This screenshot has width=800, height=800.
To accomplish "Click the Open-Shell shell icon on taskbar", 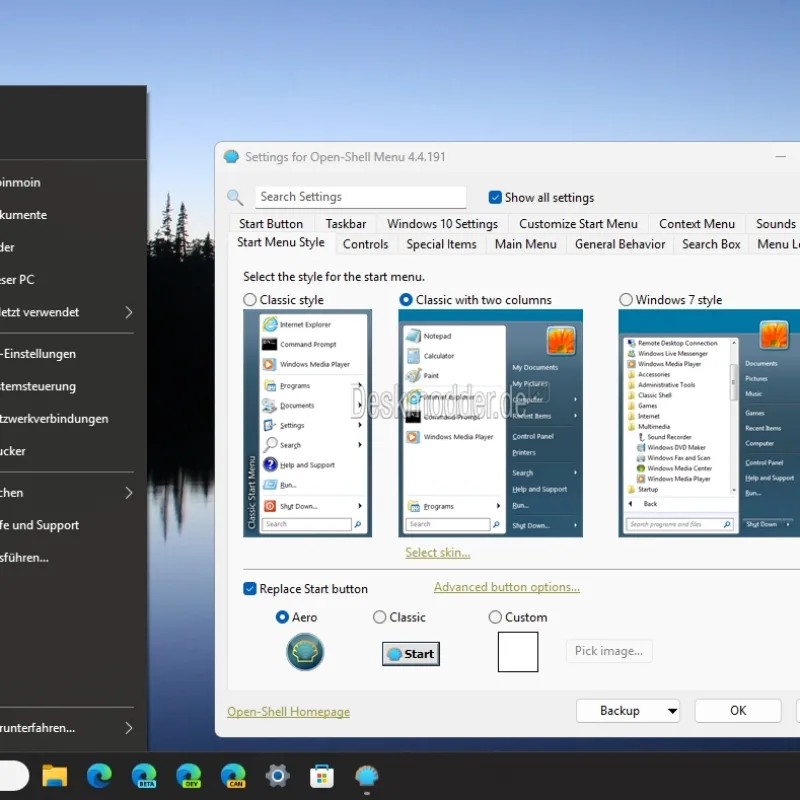I will coord(366,776).
